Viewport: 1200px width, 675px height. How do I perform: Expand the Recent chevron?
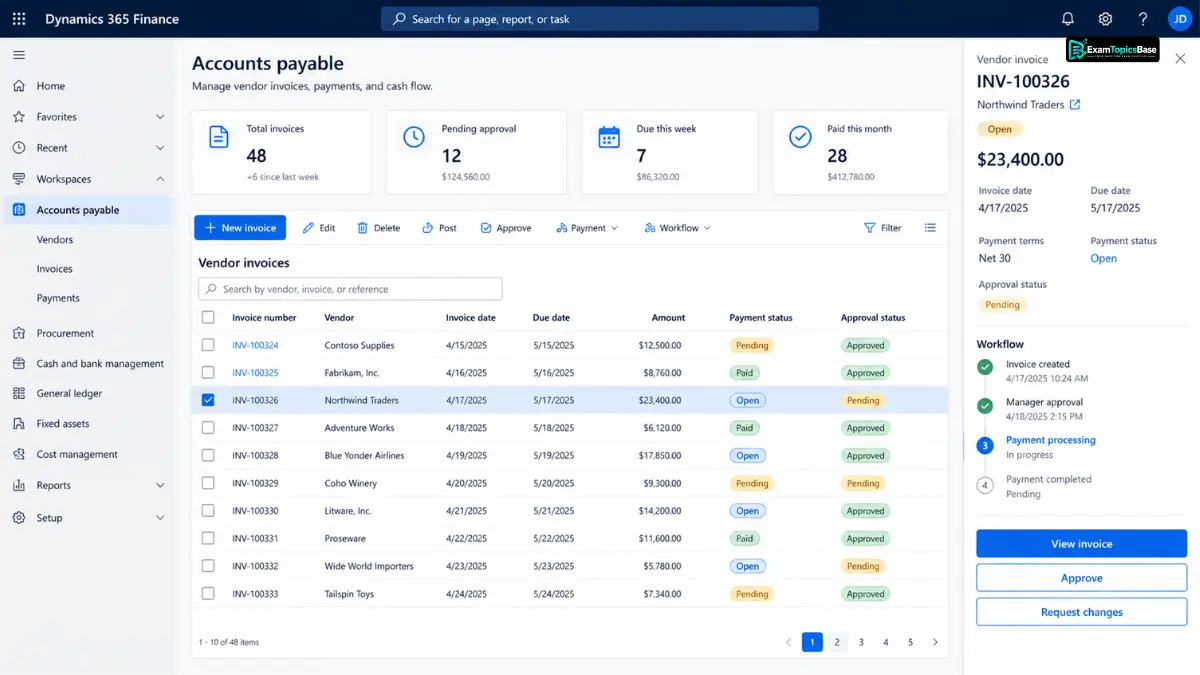tap(160, 148)
